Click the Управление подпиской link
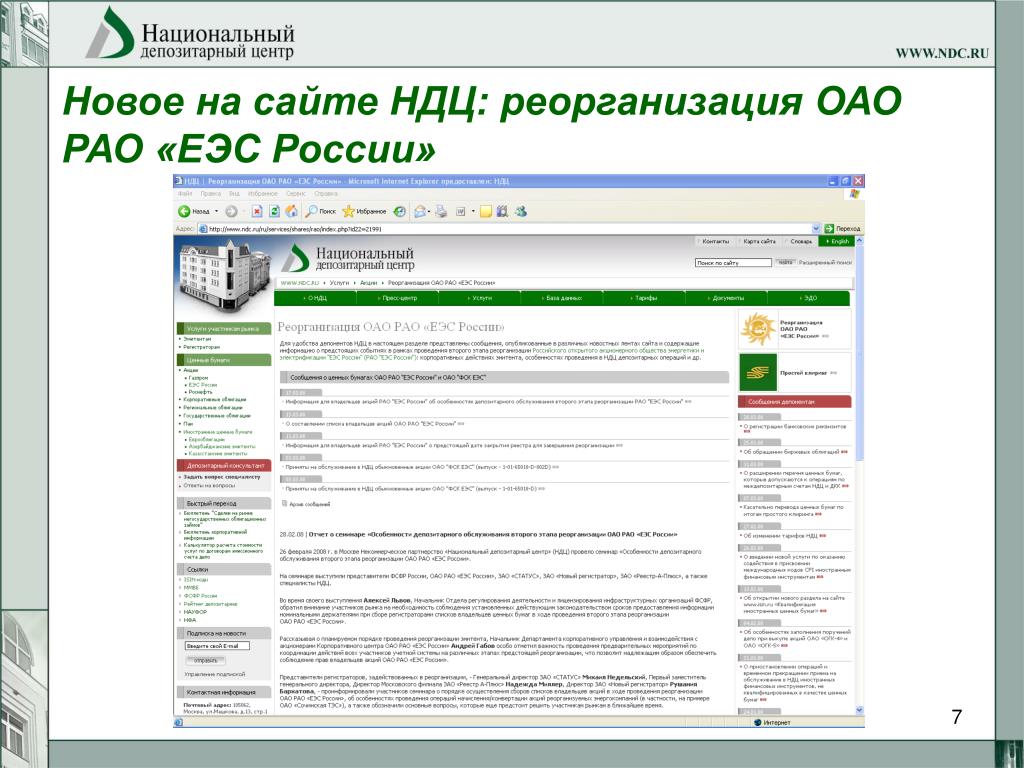The image size is (1024, 768). coord(215,674)
